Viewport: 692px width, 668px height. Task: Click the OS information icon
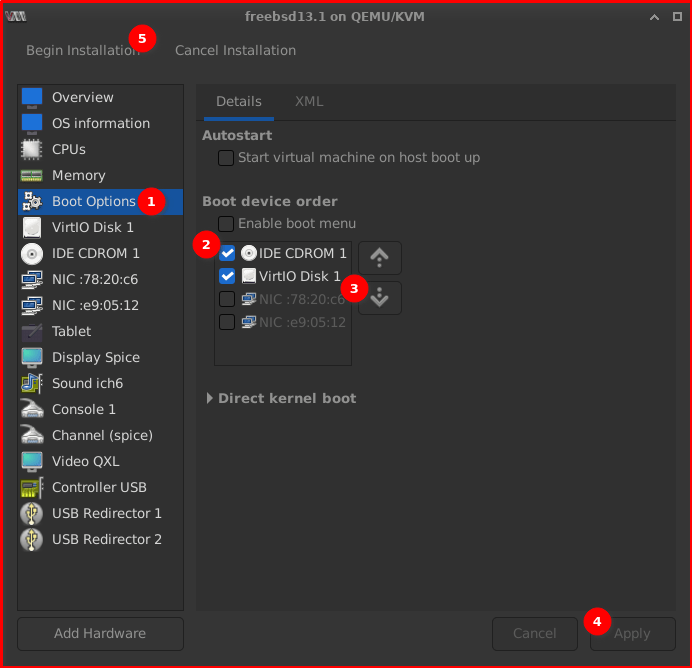click(x=32, y=124)
